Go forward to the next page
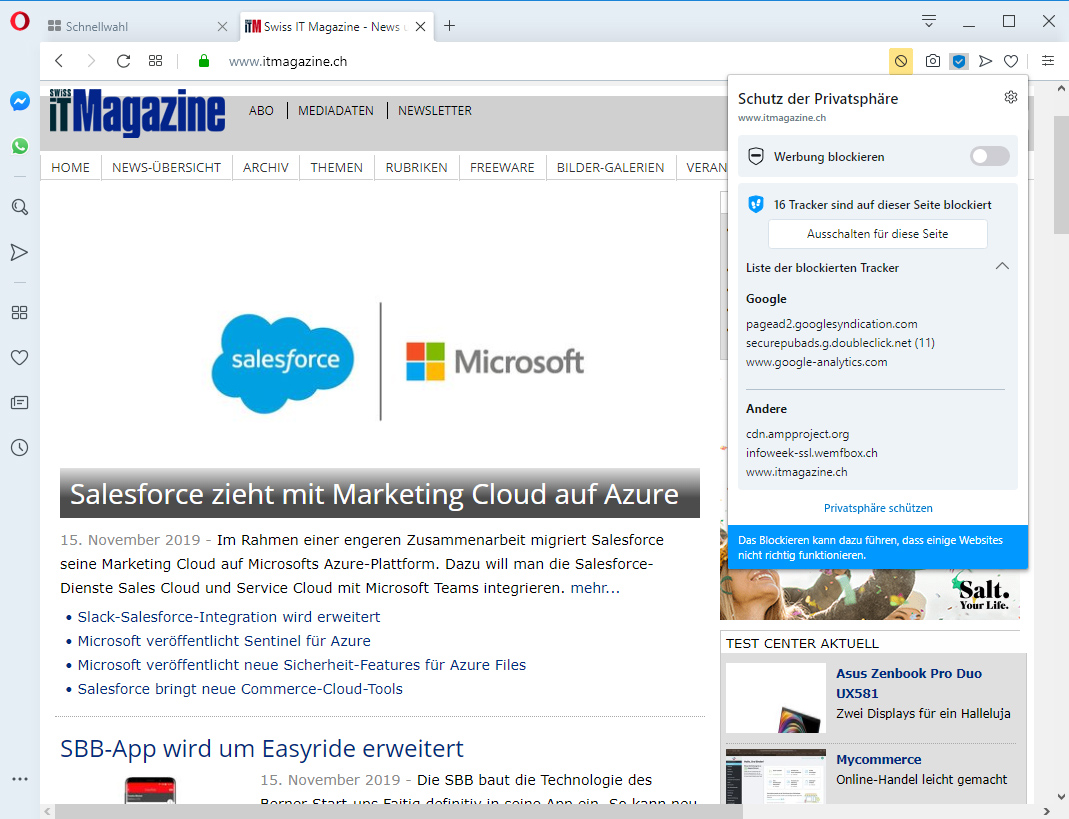 click(91, 61)
